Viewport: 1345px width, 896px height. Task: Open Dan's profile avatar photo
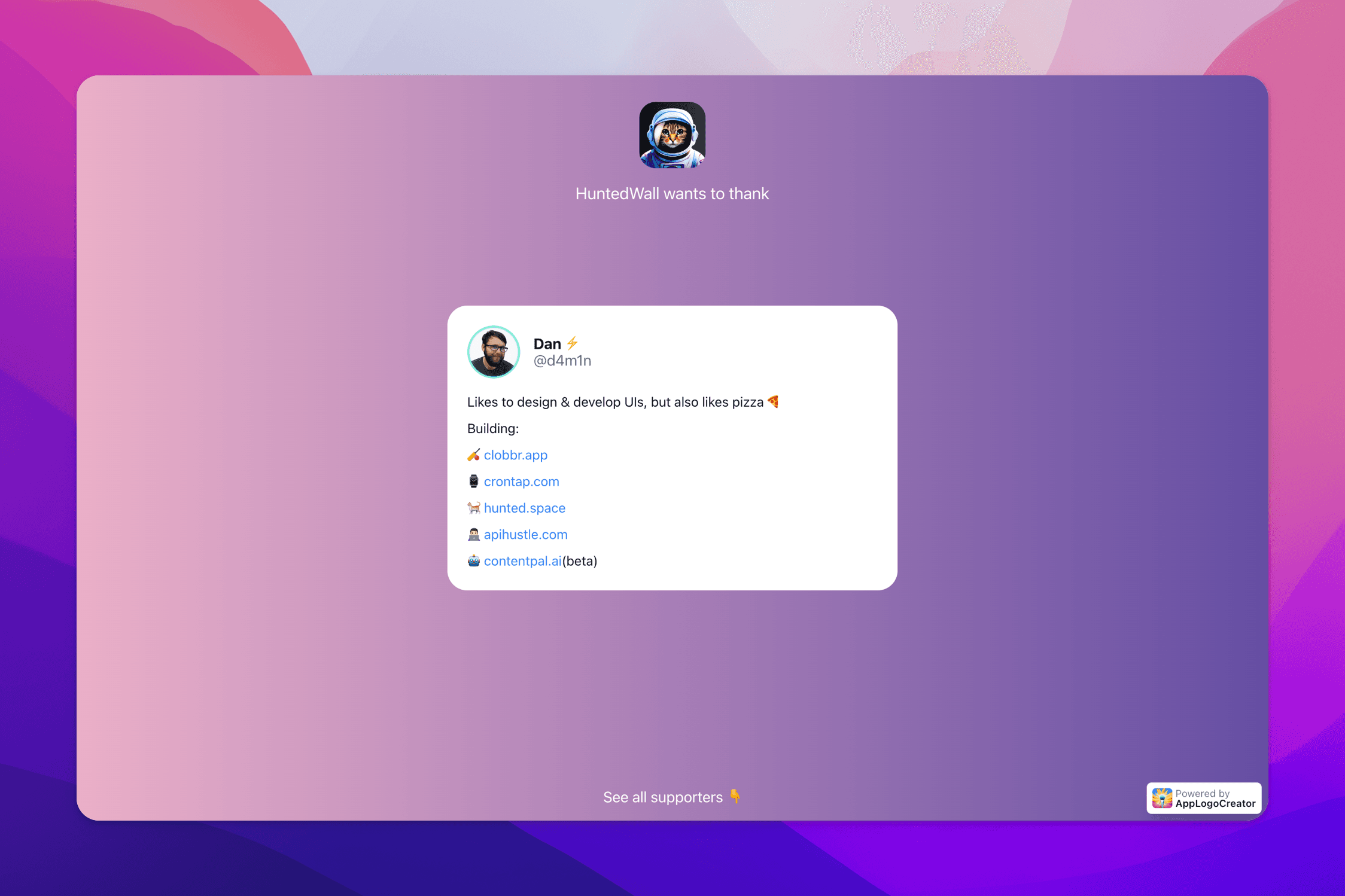click(x=494, y=352)
